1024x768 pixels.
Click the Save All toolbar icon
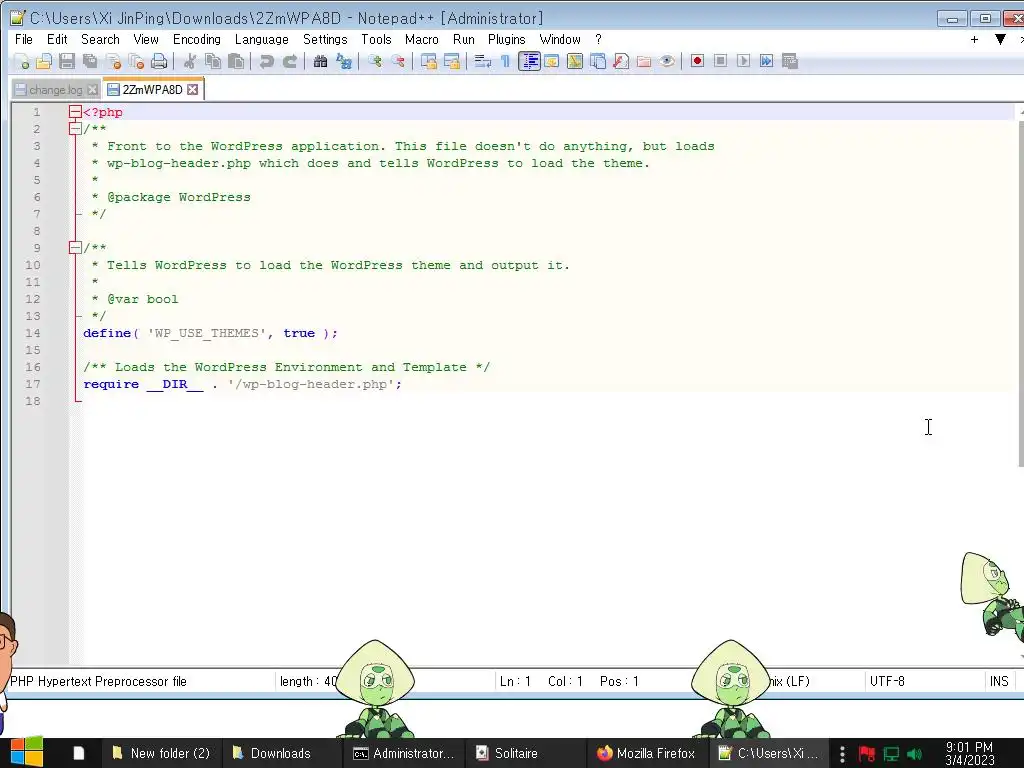coord(90,61)
